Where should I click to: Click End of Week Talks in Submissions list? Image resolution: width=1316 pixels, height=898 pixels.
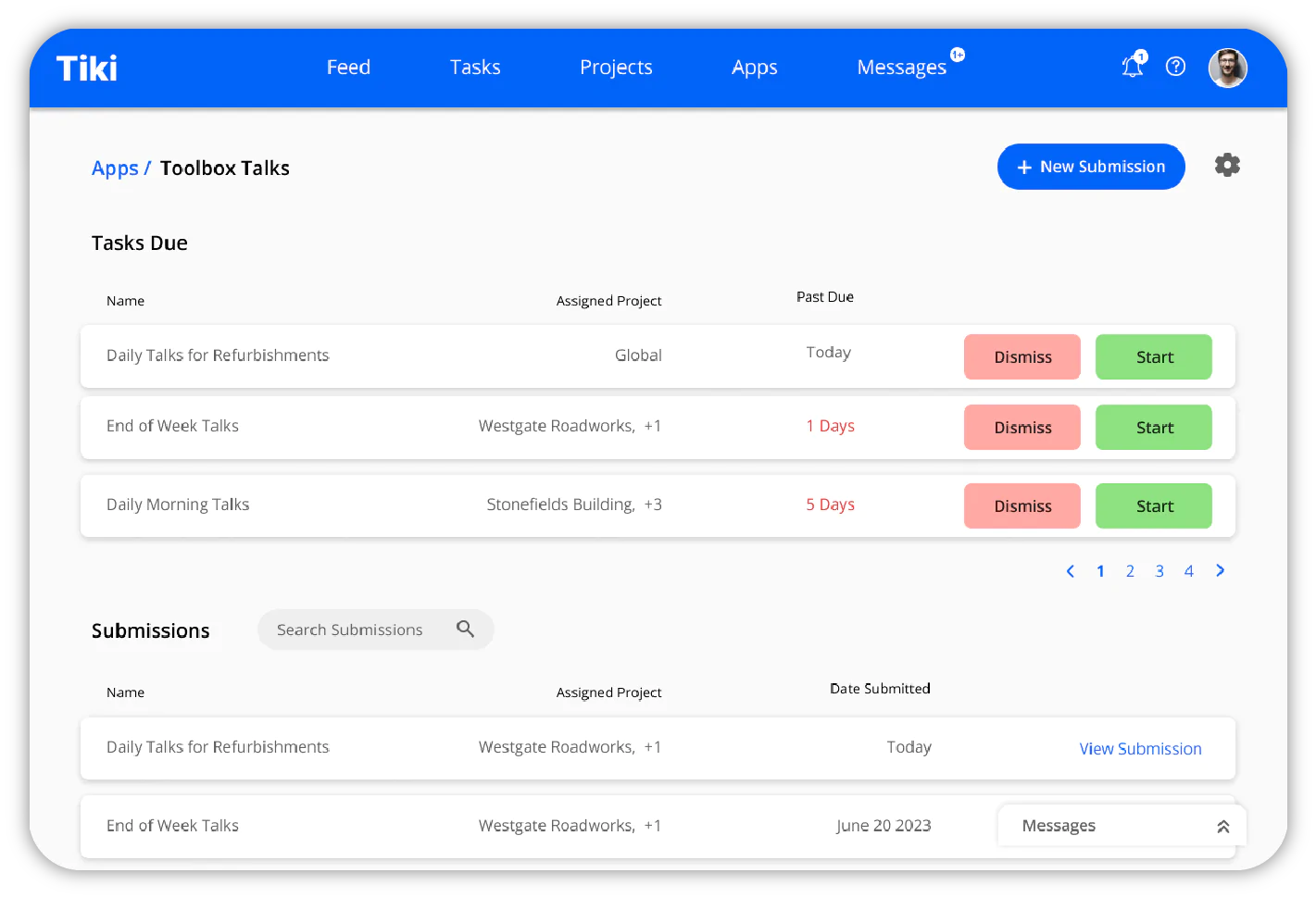172,826
